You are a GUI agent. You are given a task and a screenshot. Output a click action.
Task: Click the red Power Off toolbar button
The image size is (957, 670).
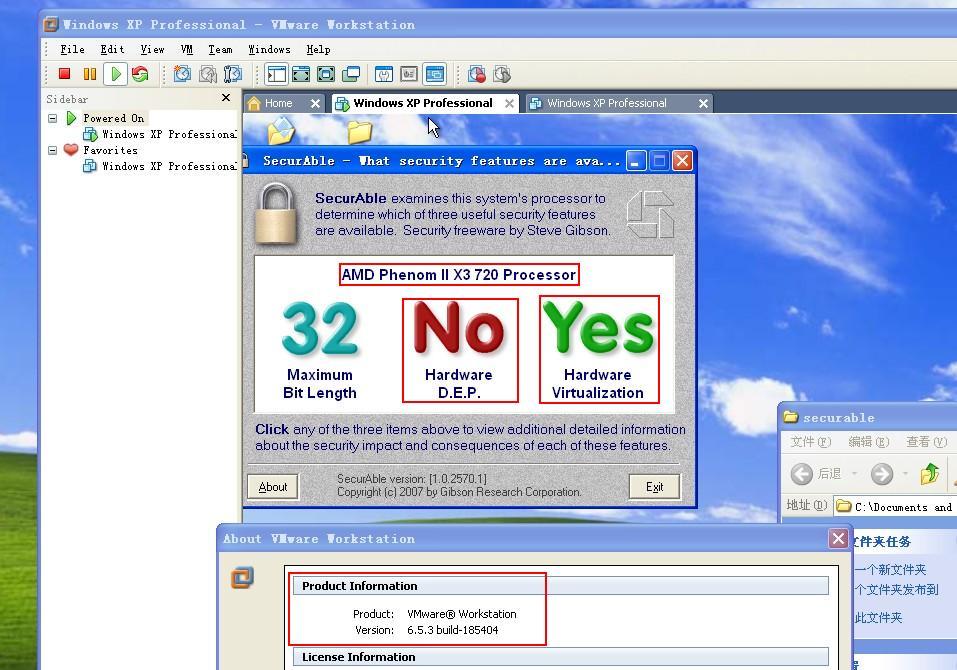click(x=64, y=74)
